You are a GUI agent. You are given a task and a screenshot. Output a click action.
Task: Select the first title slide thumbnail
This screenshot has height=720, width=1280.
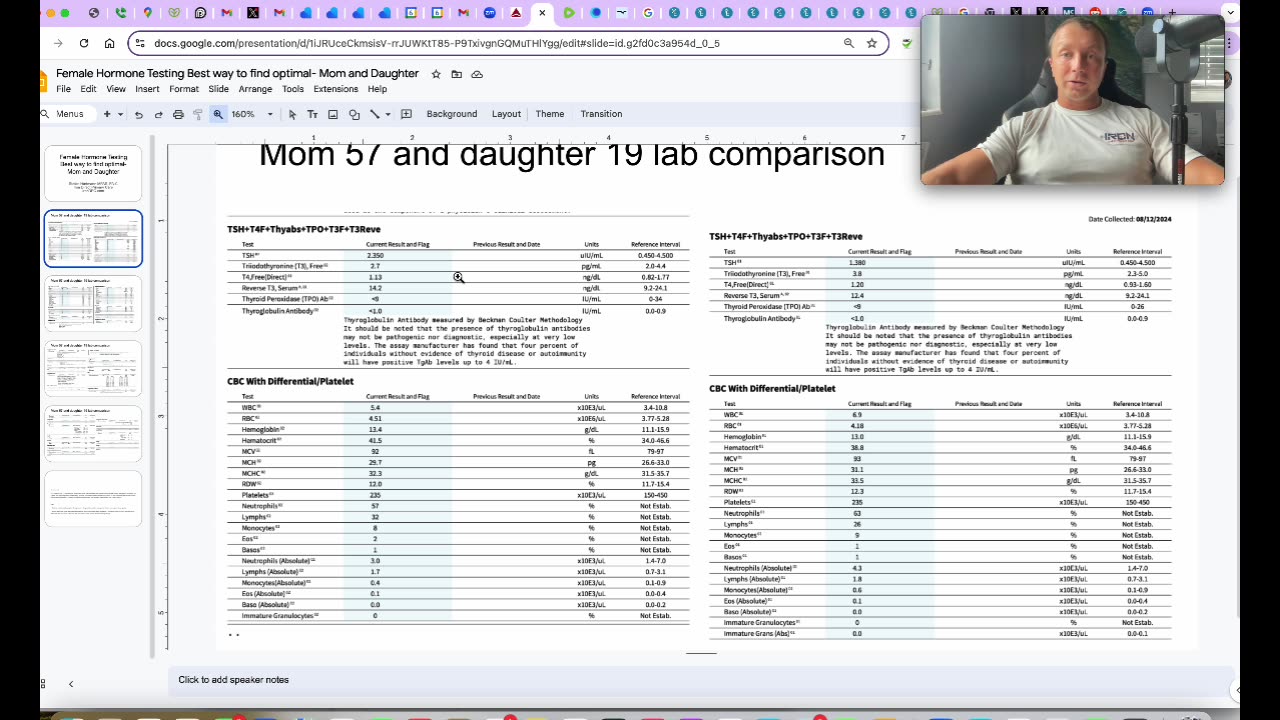tap(93, 173)
